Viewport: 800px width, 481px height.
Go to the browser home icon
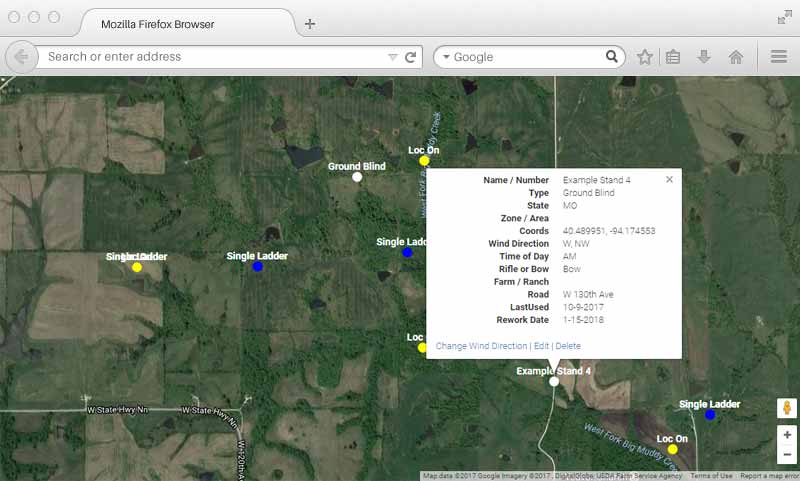click(736, 57)
